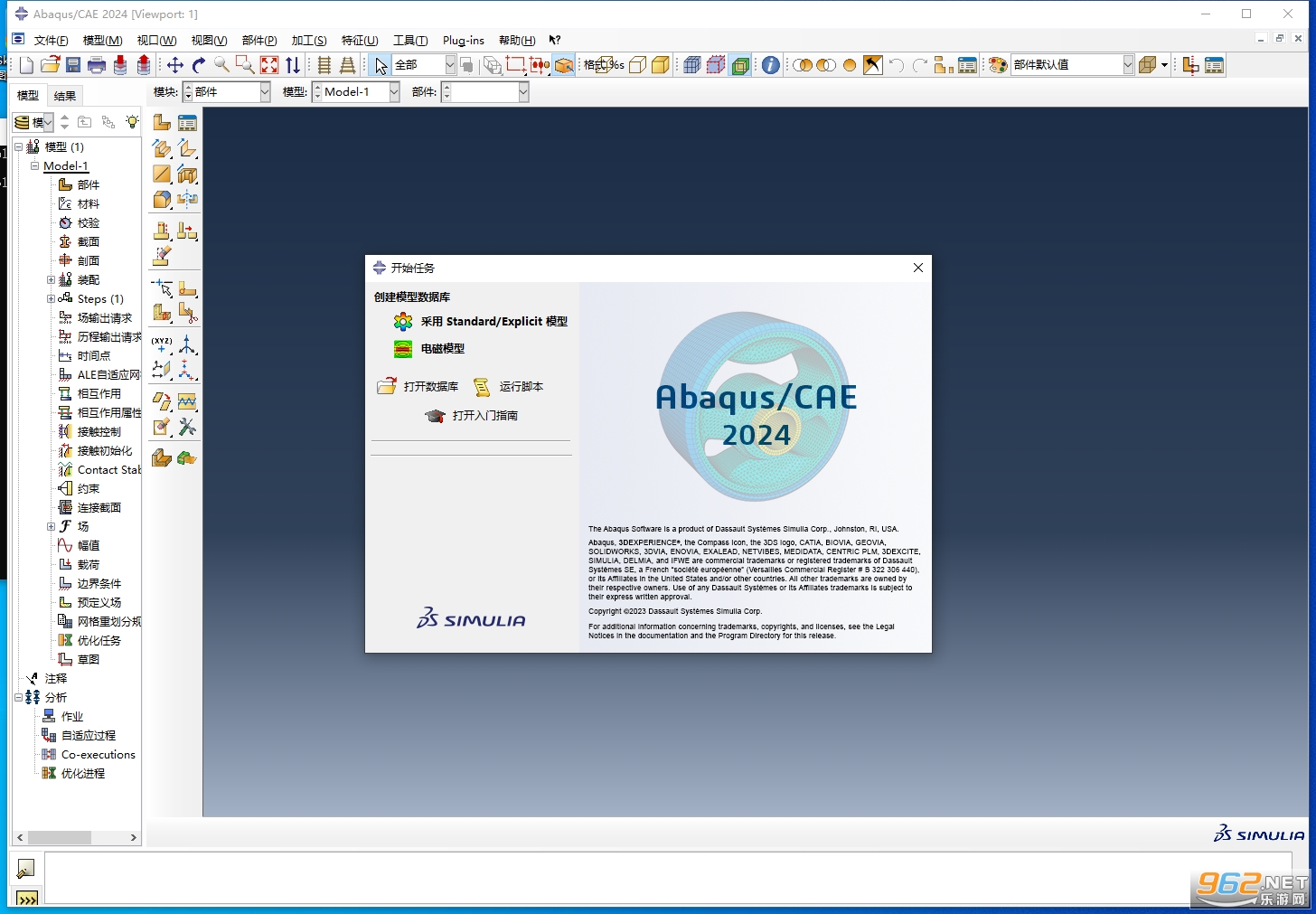
Task: Click the blue Query information icon
Action: click(770, 65)
